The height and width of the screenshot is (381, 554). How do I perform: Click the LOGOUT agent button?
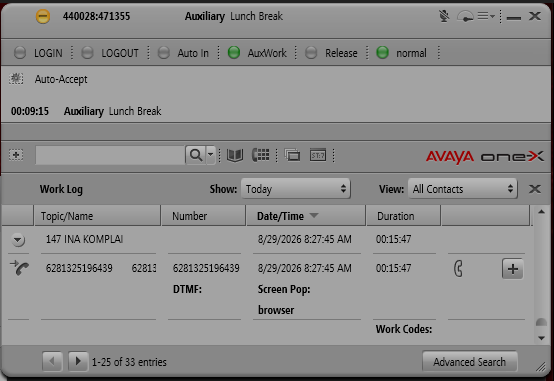click(x=110, y=53)
